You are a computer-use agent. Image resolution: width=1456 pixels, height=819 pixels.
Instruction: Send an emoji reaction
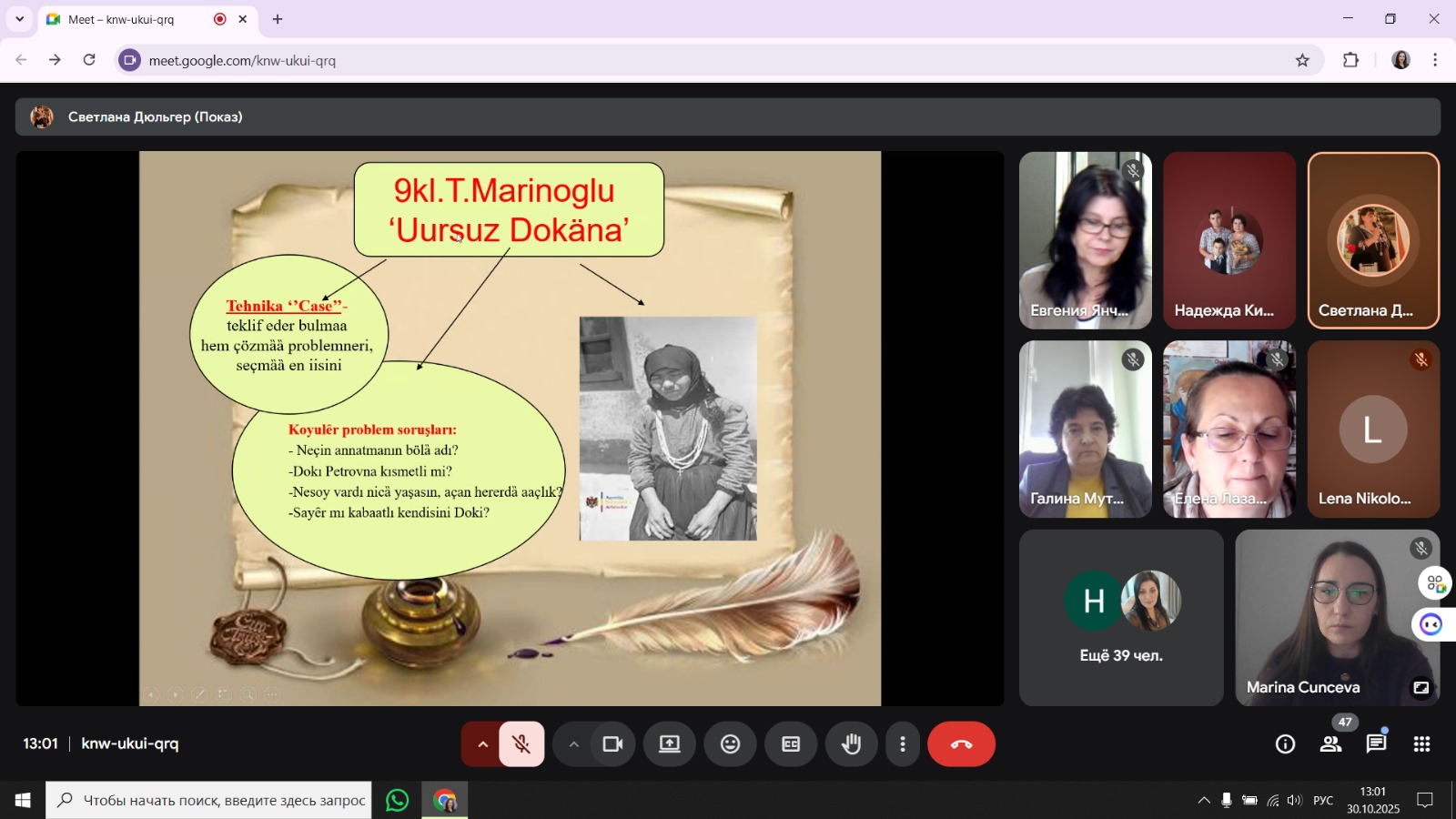pos(730,744)
